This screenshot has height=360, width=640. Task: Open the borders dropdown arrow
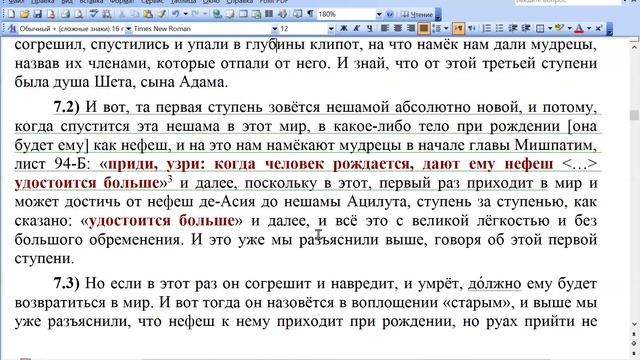pos(550,28)
